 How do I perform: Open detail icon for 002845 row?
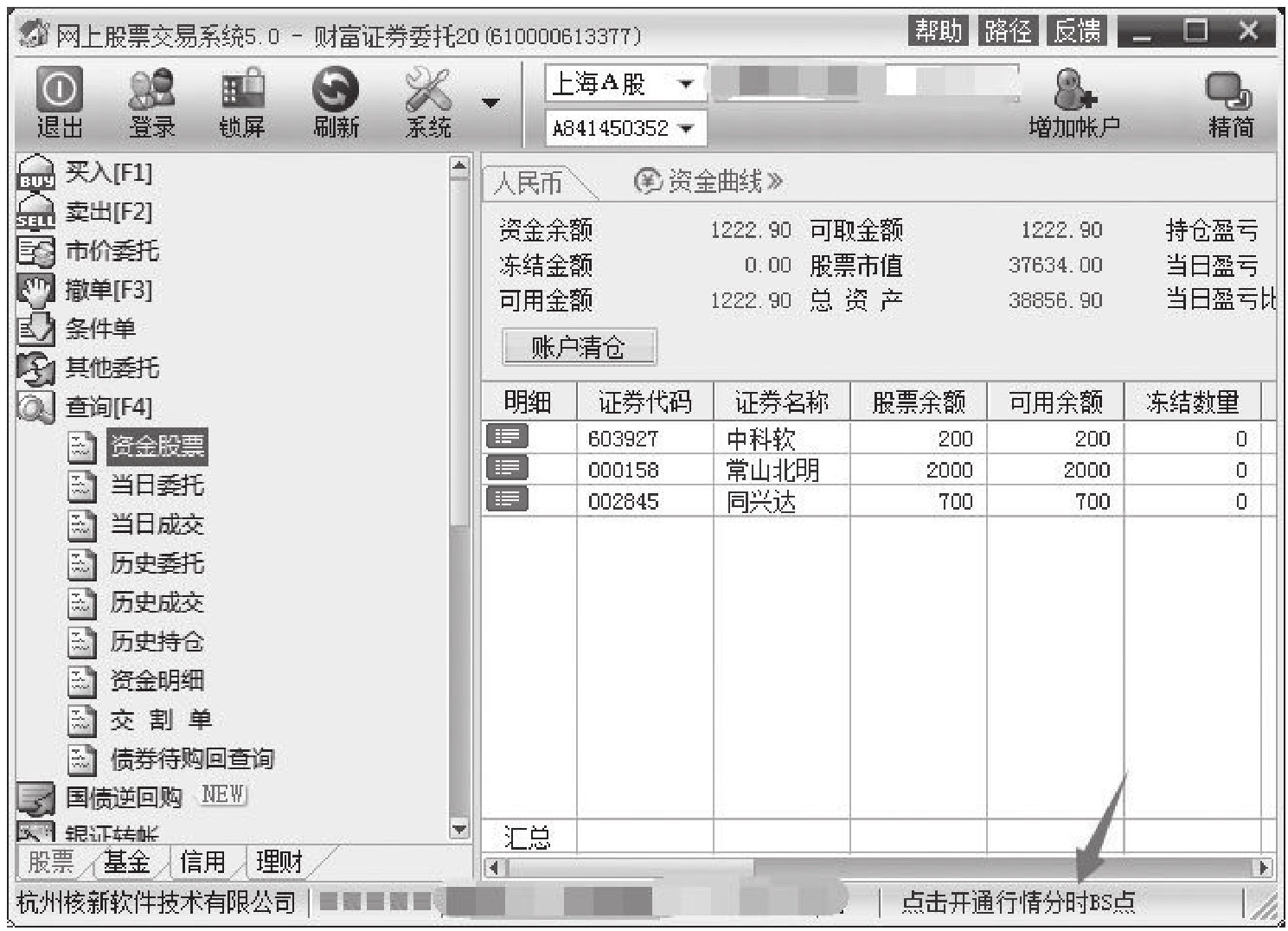coord(507,499)
